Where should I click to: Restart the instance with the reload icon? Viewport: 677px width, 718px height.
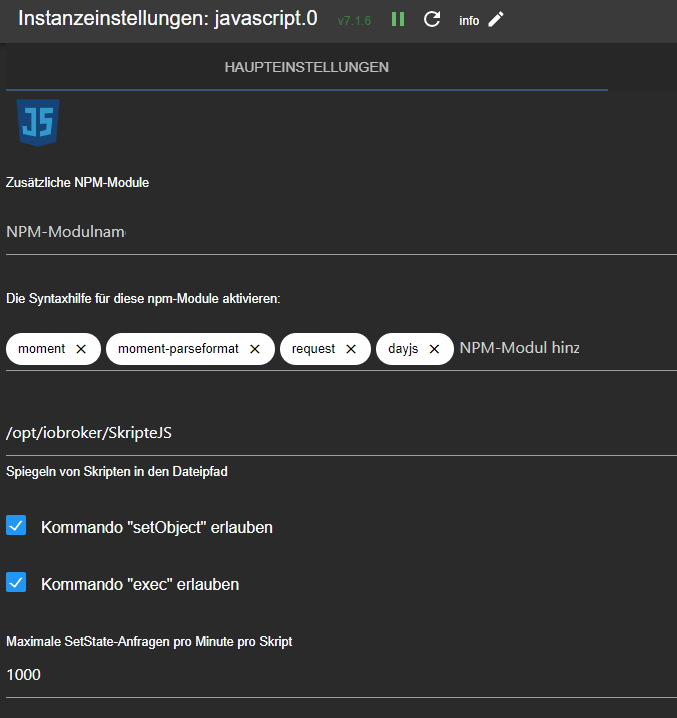432,20
